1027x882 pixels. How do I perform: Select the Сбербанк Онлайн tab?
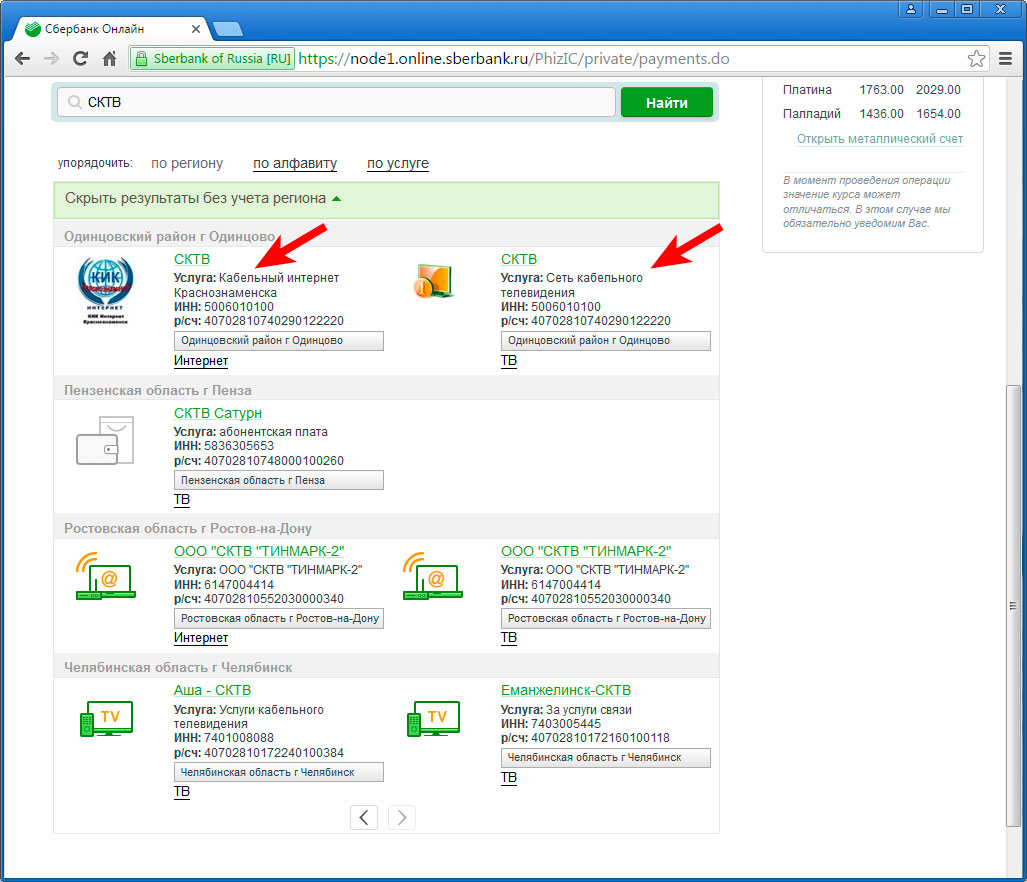click(x=111, y=29)
